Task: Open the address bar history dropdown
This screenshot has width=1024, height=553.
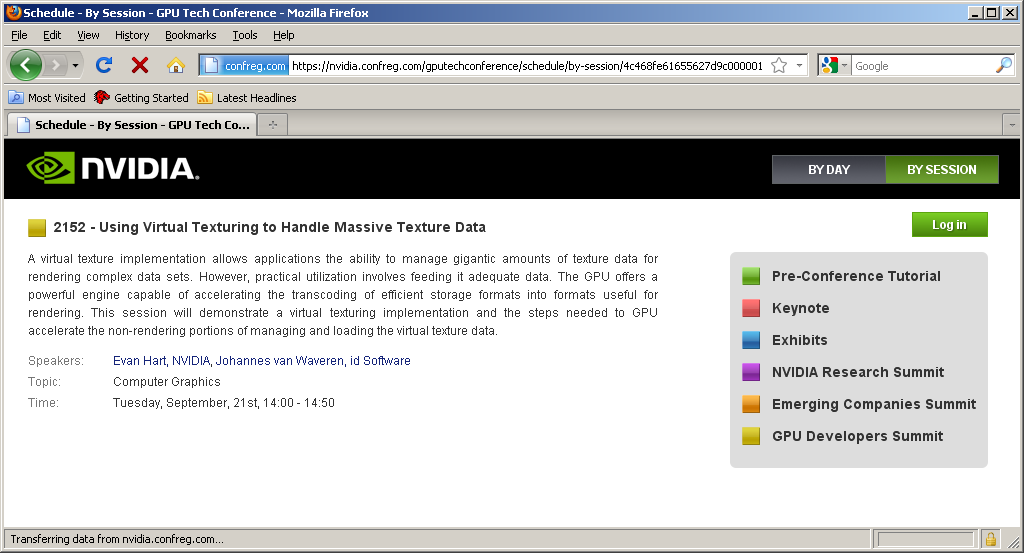Action: click(x=800, y=66)
